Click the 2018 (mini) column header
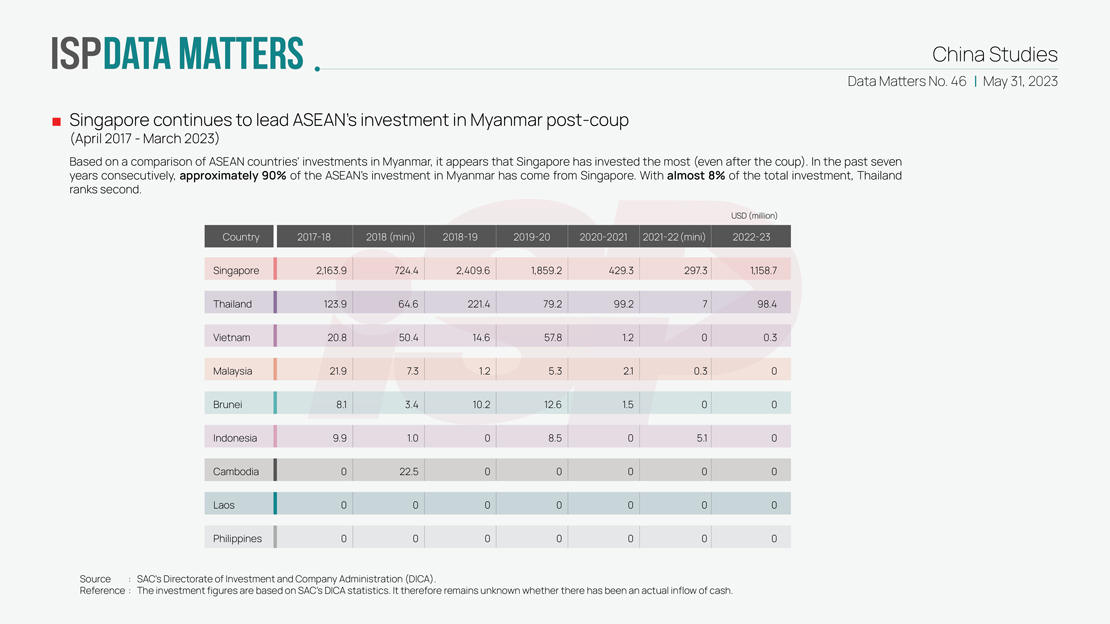This screenshot has height=624, width=1110. coord(390,237)
